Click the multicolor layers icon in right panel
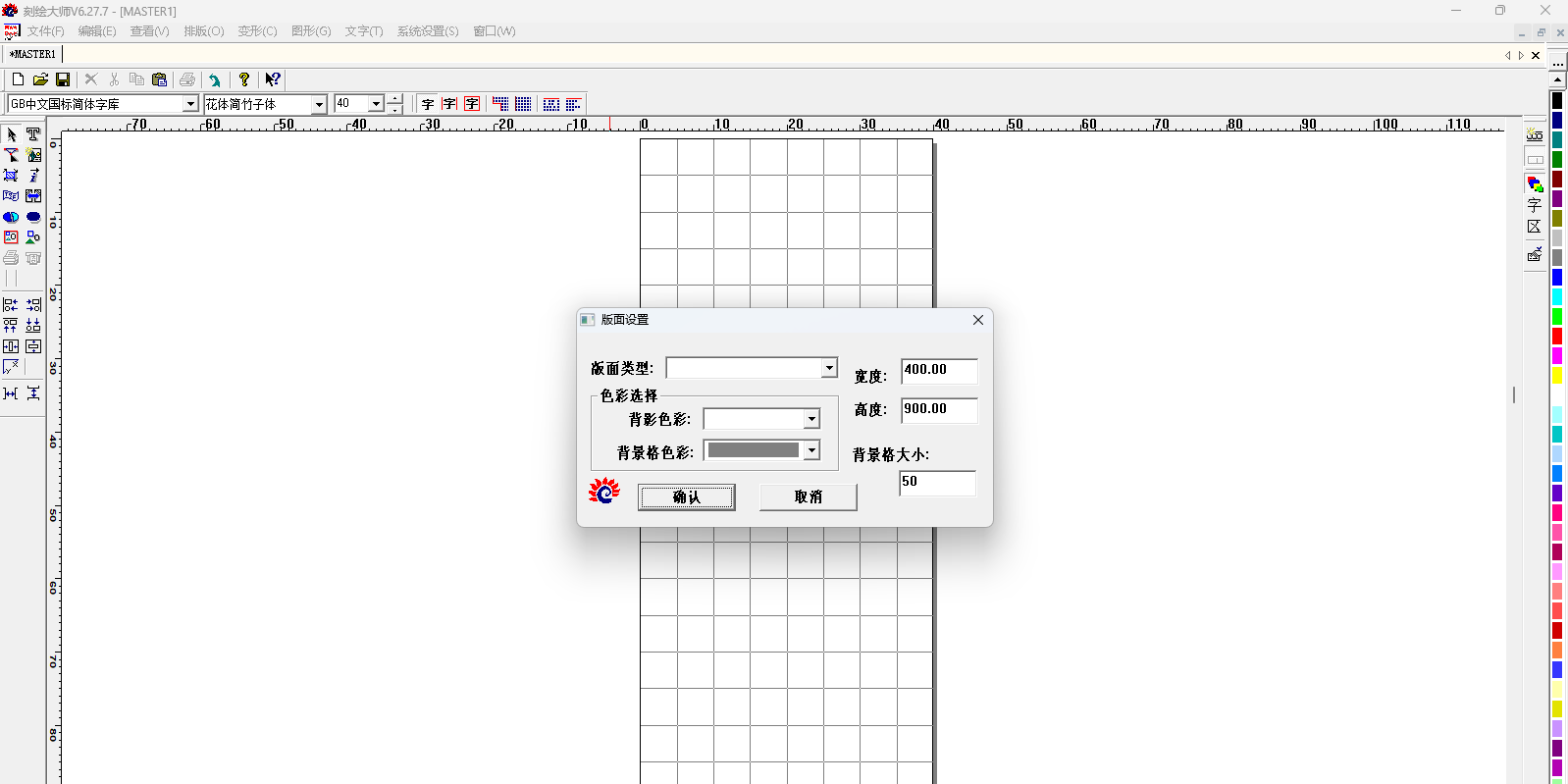The height and width of the screenshot is (784, 1568). click(1535, 183)
